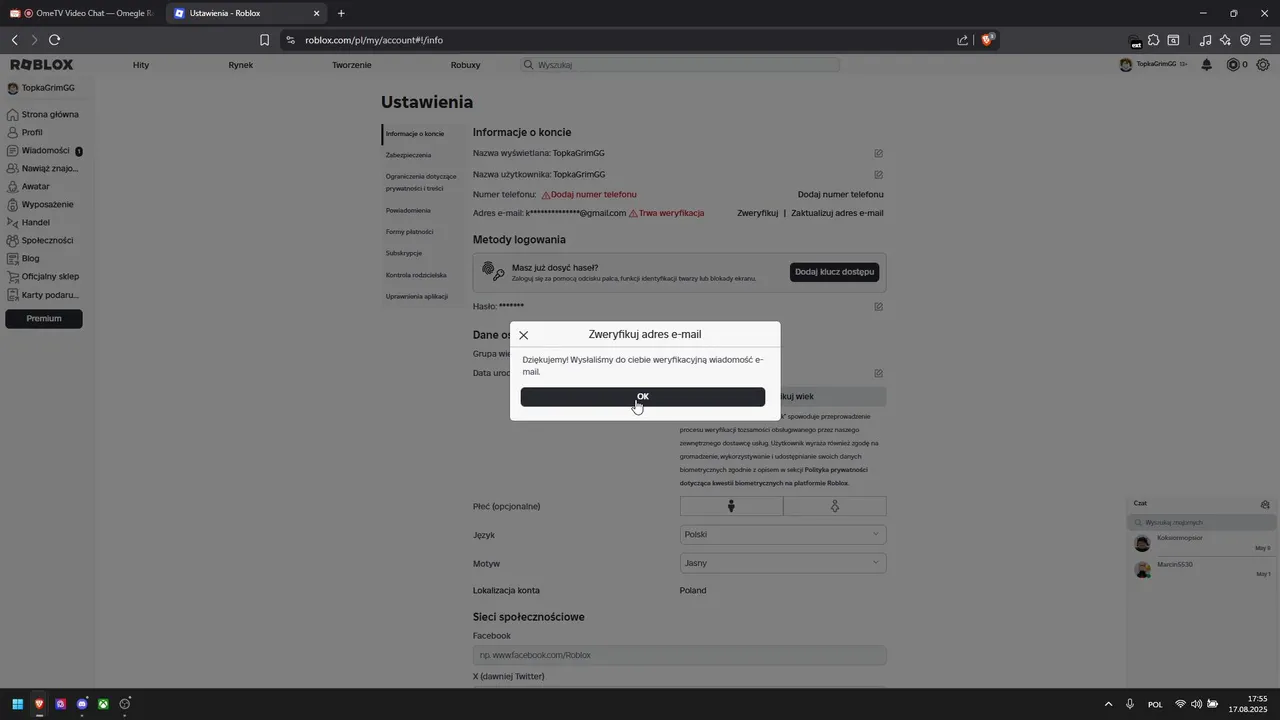Screen dimensions: 1280x720
Task: Open Roblox notifications bell
Action: (1206, 65)
